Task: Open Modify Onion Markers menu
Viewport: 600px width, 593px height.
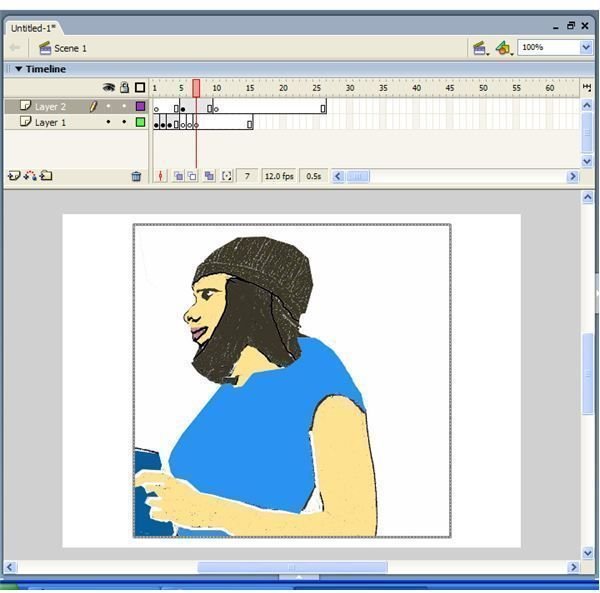Action: (x=227, y=176)
